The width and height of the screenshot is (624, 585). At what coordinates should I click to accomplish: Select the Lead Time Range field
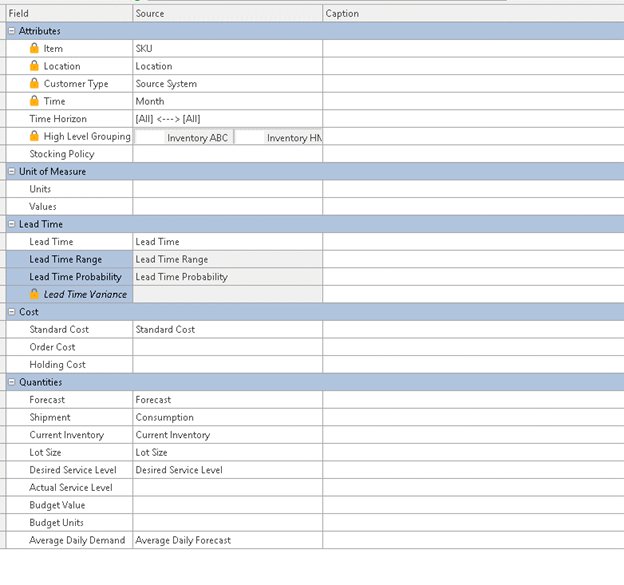click(69, 259)
